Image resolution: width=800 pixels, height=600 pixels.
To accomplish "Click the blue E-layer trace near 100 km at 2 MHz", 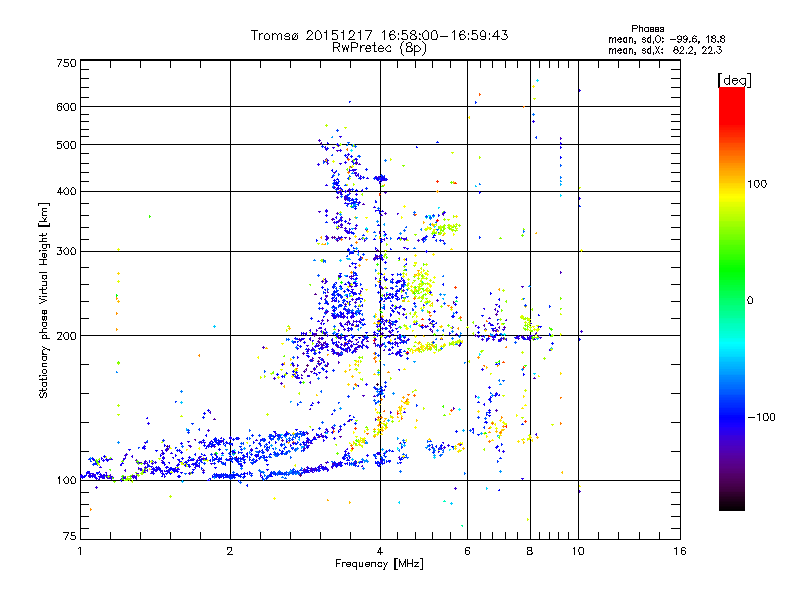I will click(230, 476).
